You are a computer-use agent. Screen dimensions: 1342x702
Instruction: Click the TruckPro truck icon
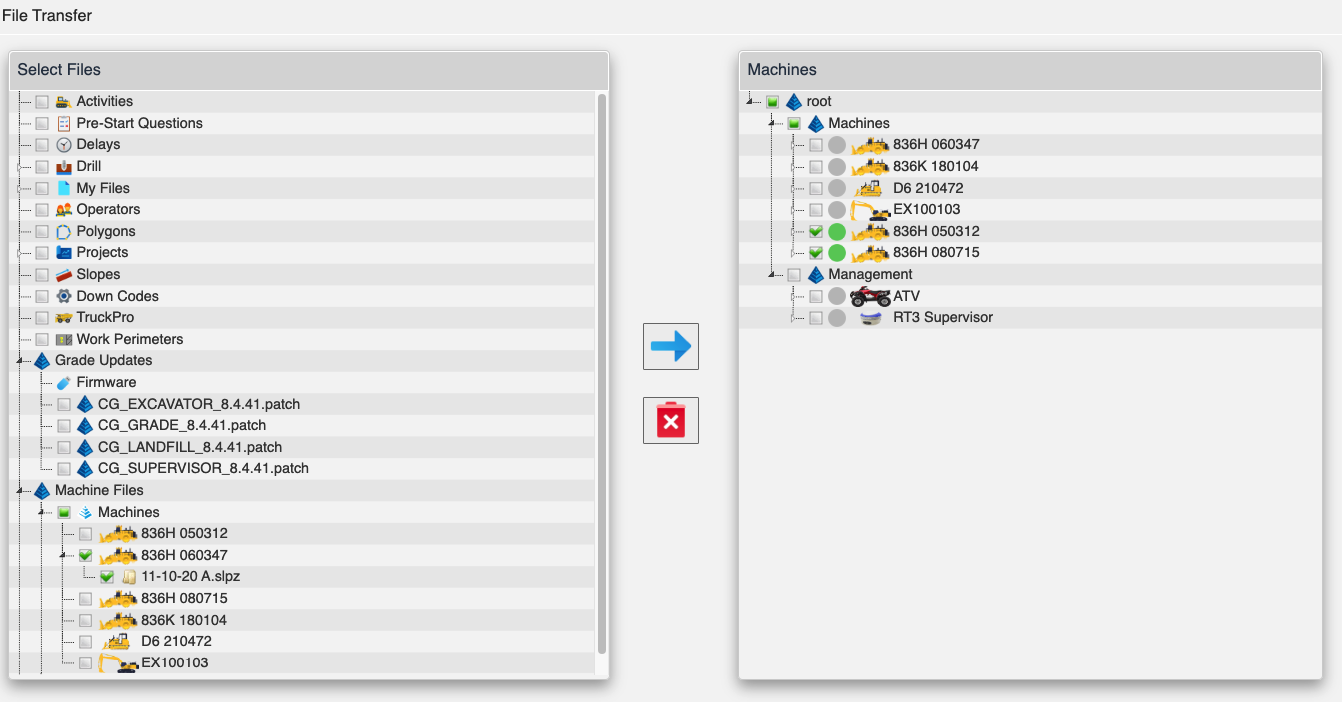64,317
